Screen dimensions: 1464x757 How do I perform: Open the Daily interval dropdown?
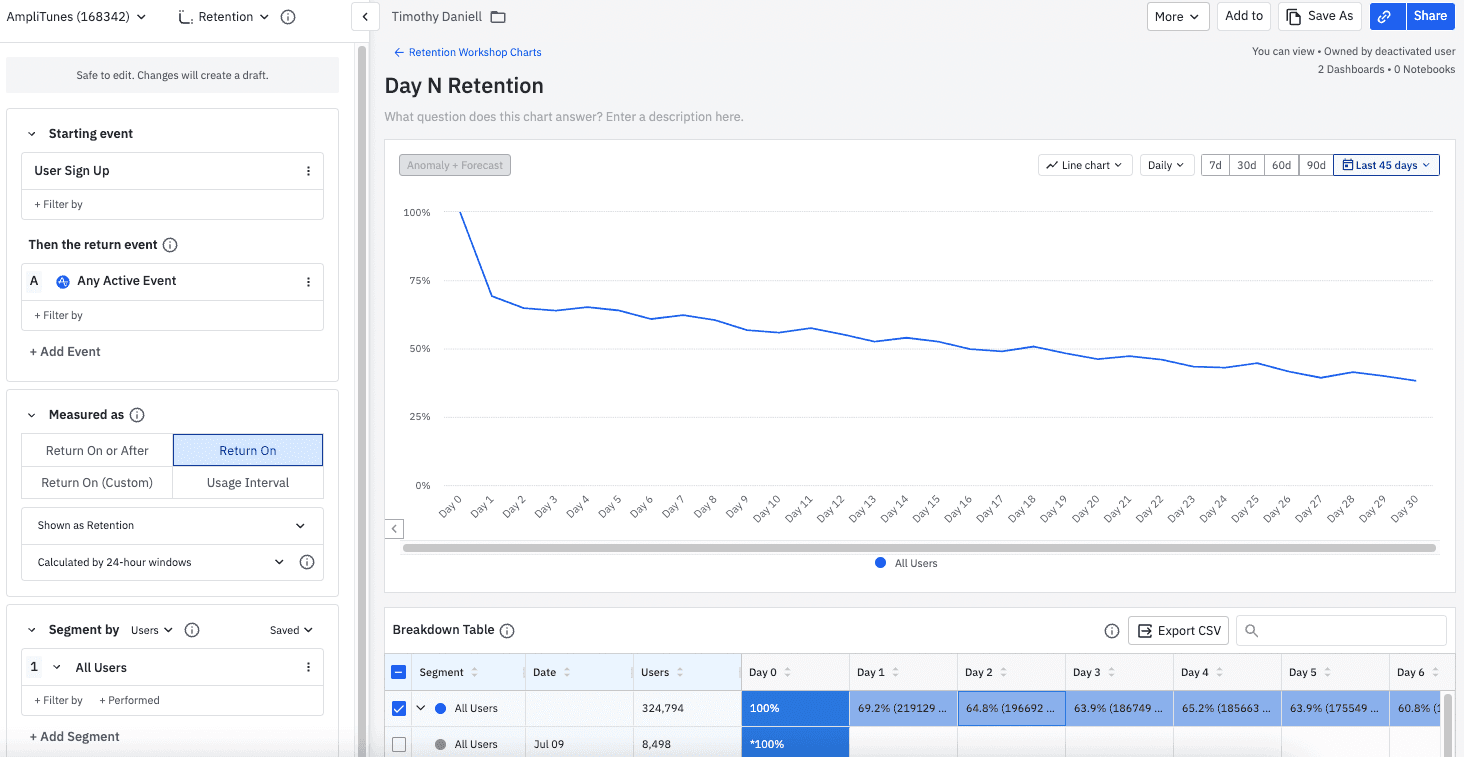point(1166,164)
